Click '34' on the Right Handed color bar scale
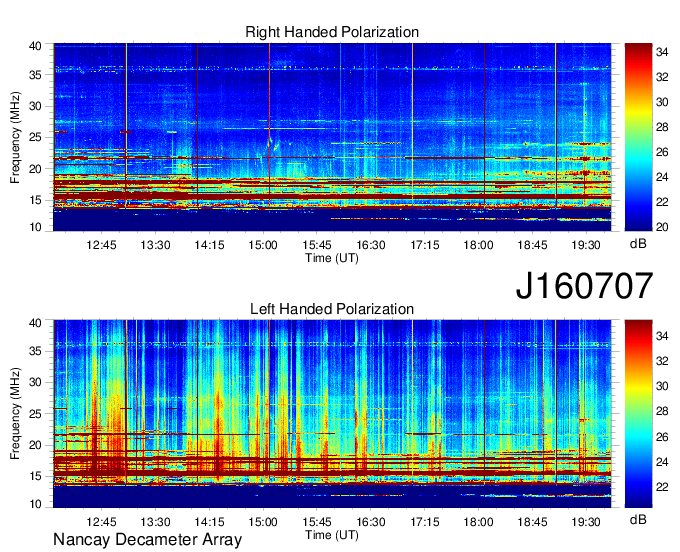 tap(662, 52)
